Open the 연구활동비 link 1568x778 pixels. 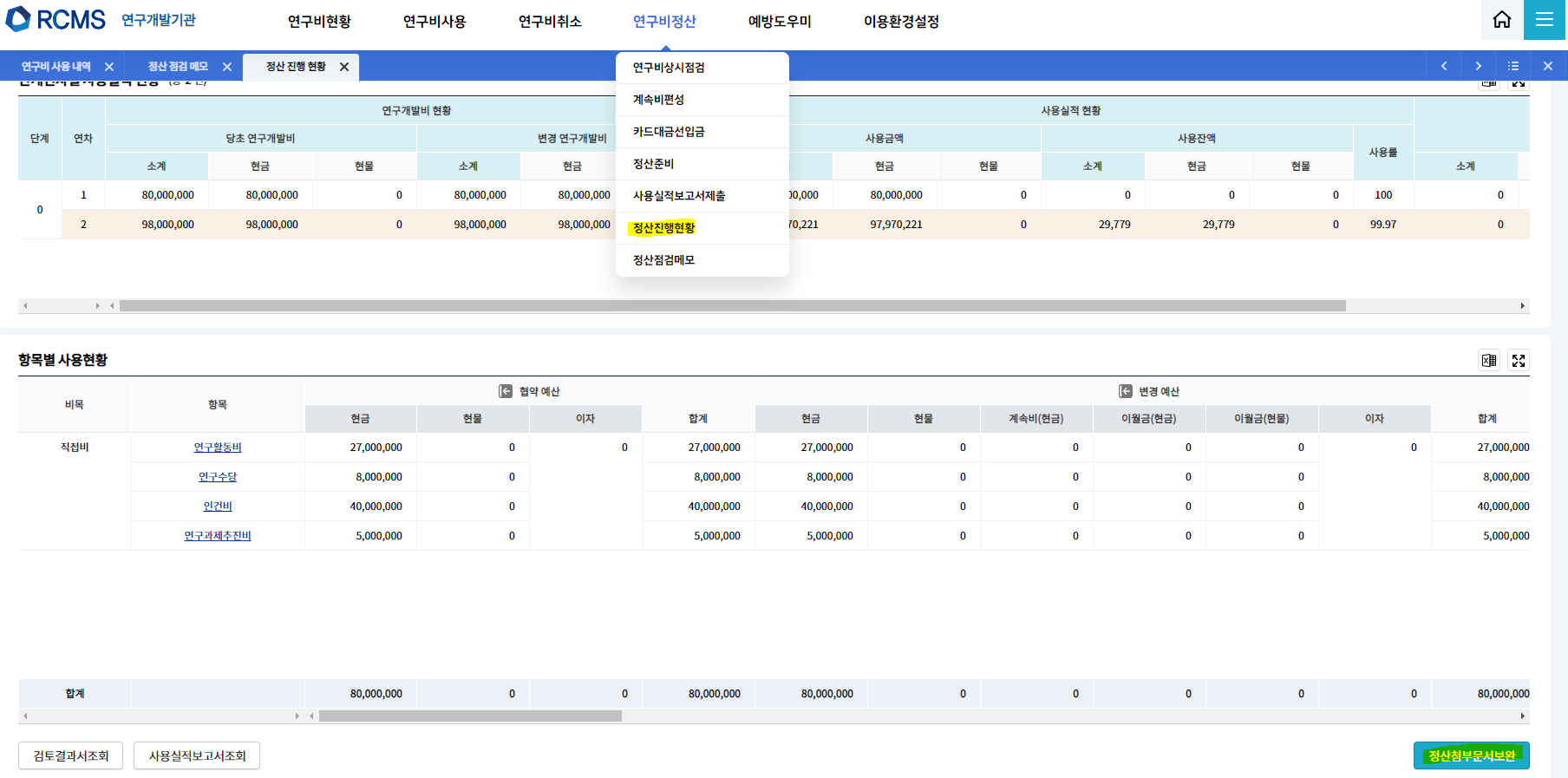(x=218, y=448)
